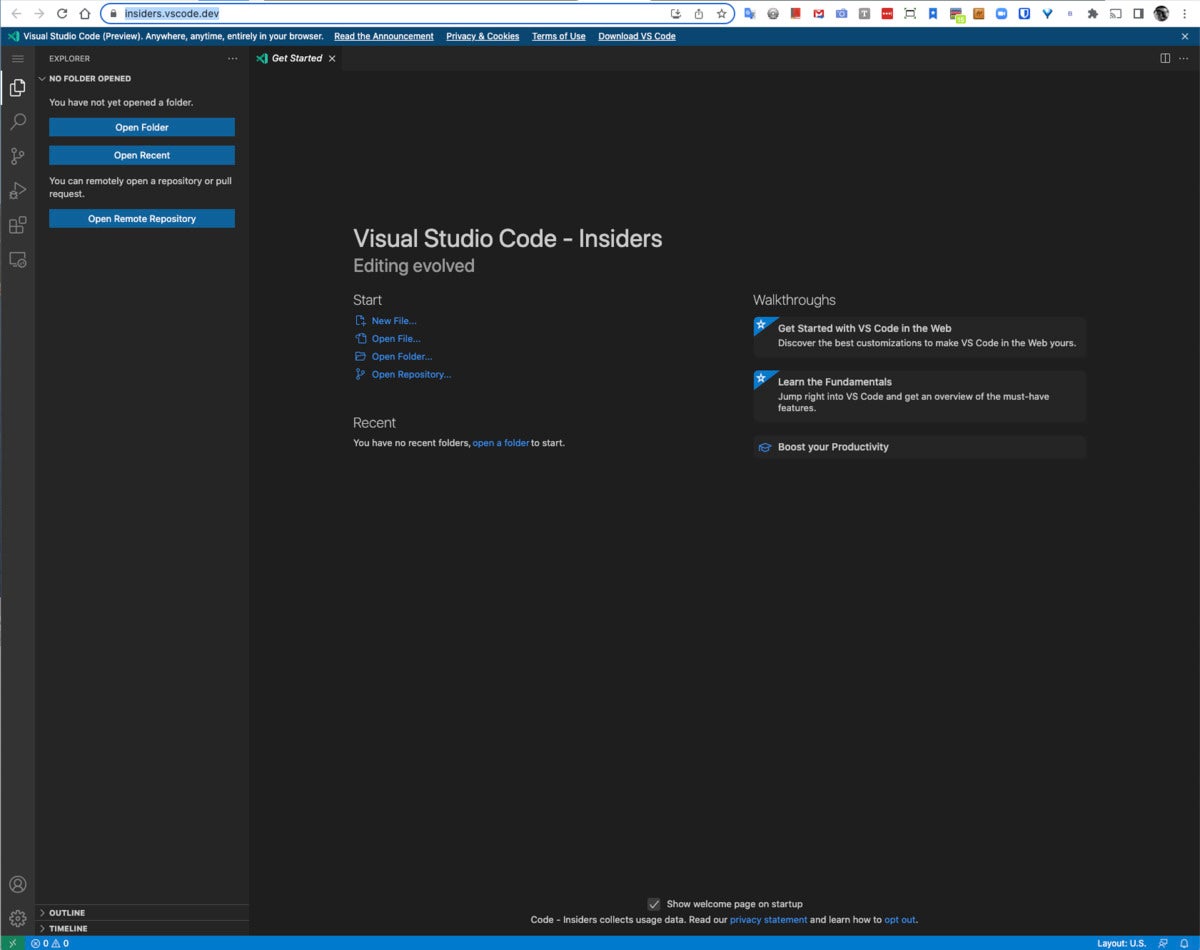Viewport: 1200px width, 950px height.
Task: Open the Source Control view
Action: (x=17, y=156)
